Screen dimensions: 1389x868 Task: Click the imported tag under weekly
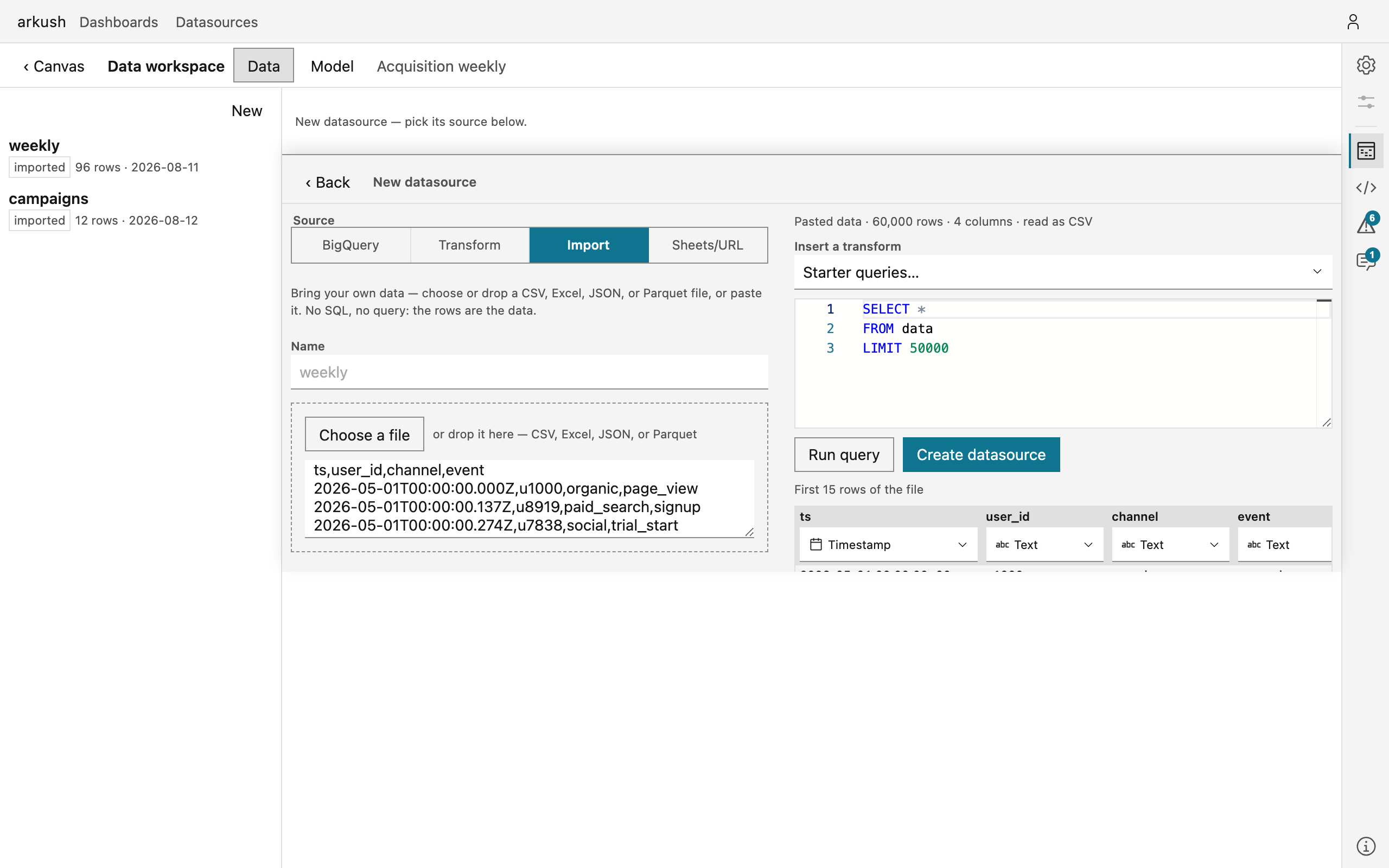coord(39,167)
